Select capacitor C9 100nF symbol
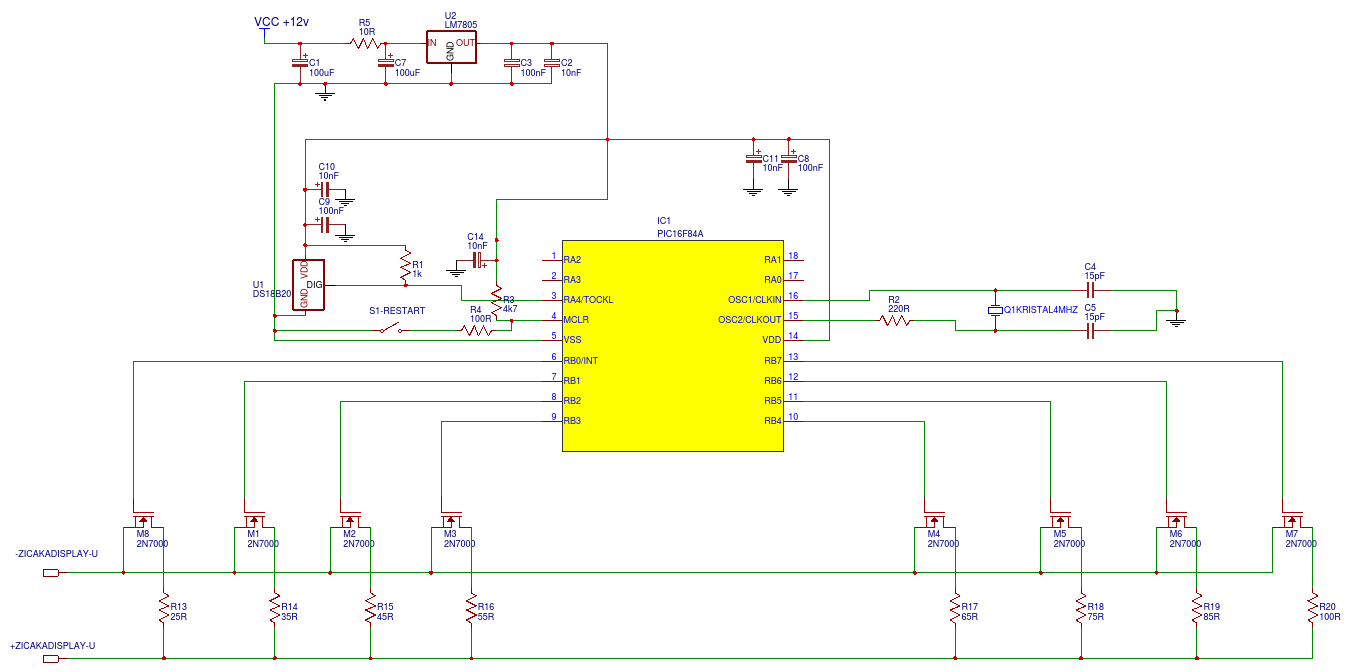 (x=323, y=225)
